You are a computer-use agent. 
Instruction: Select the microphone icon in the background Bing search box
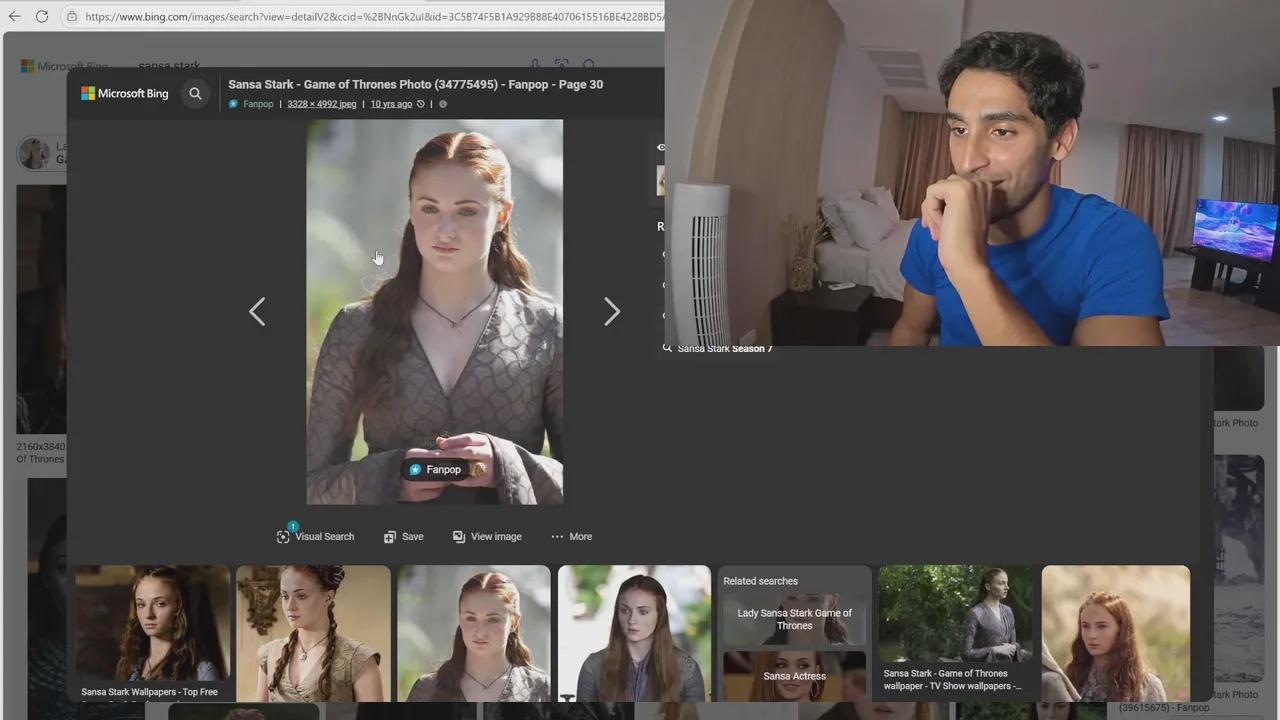click(x=535, y=65)
